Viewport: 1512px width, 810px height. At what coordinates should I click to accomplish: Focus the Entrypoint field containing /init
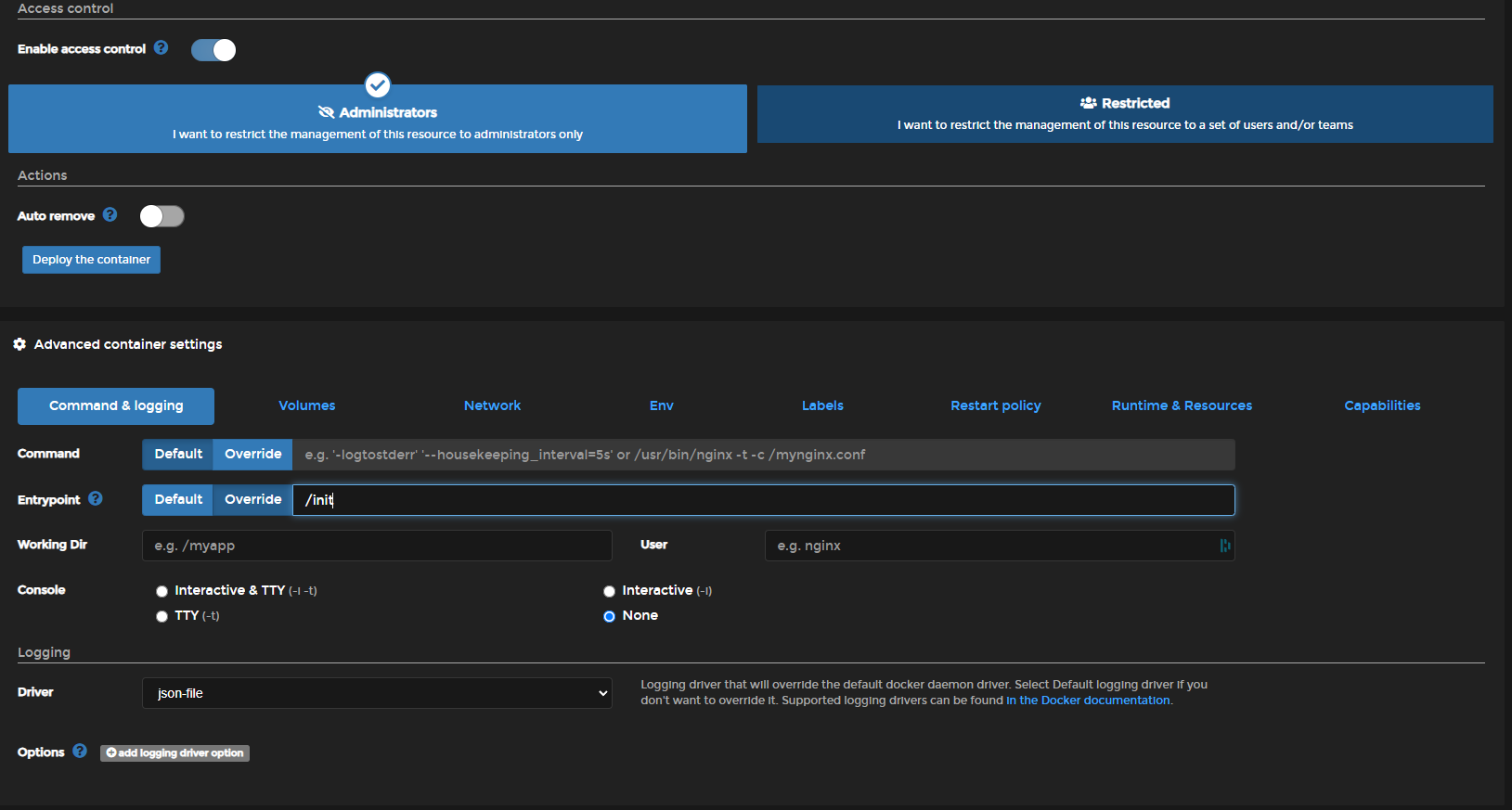point(764,500)
